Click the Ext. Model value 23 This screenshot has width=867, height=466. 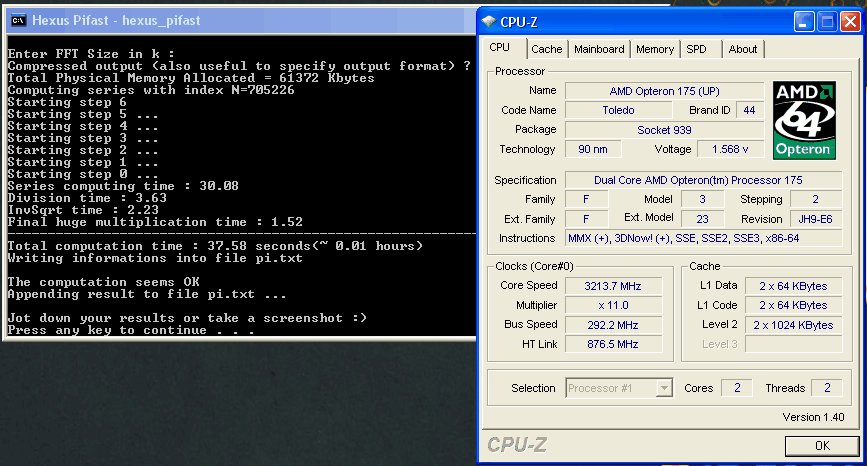click(x=702, y=219)
